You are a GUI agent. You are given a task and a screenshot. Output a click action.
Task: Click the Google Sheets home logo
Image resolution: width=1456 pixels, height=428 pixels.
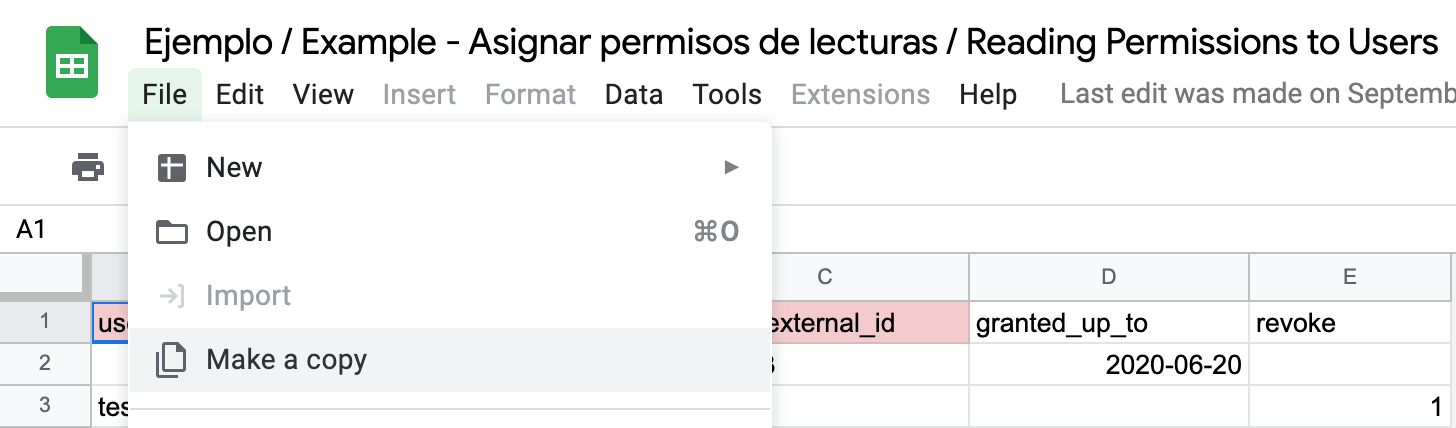click(72, 62)
